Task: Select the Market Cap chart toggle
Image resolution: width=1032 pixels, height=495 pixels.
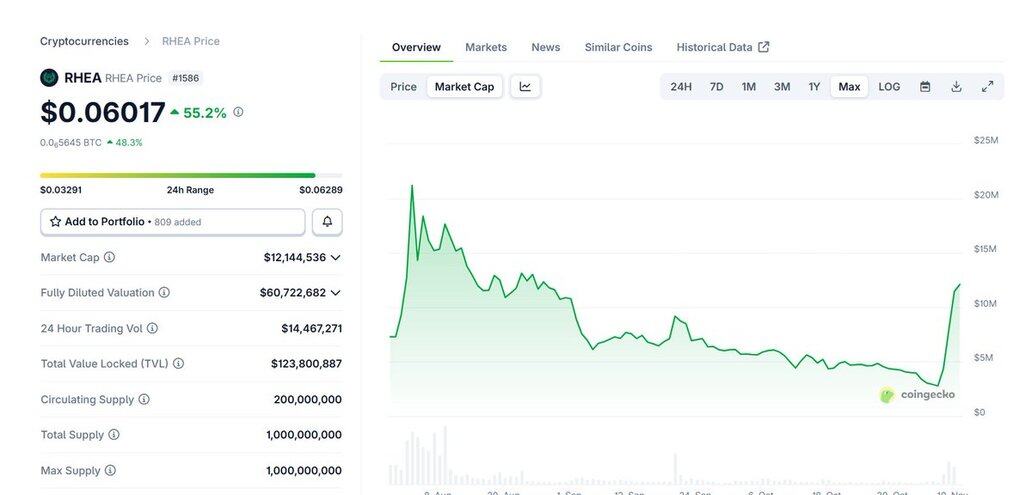Action: tap(464, 87)
